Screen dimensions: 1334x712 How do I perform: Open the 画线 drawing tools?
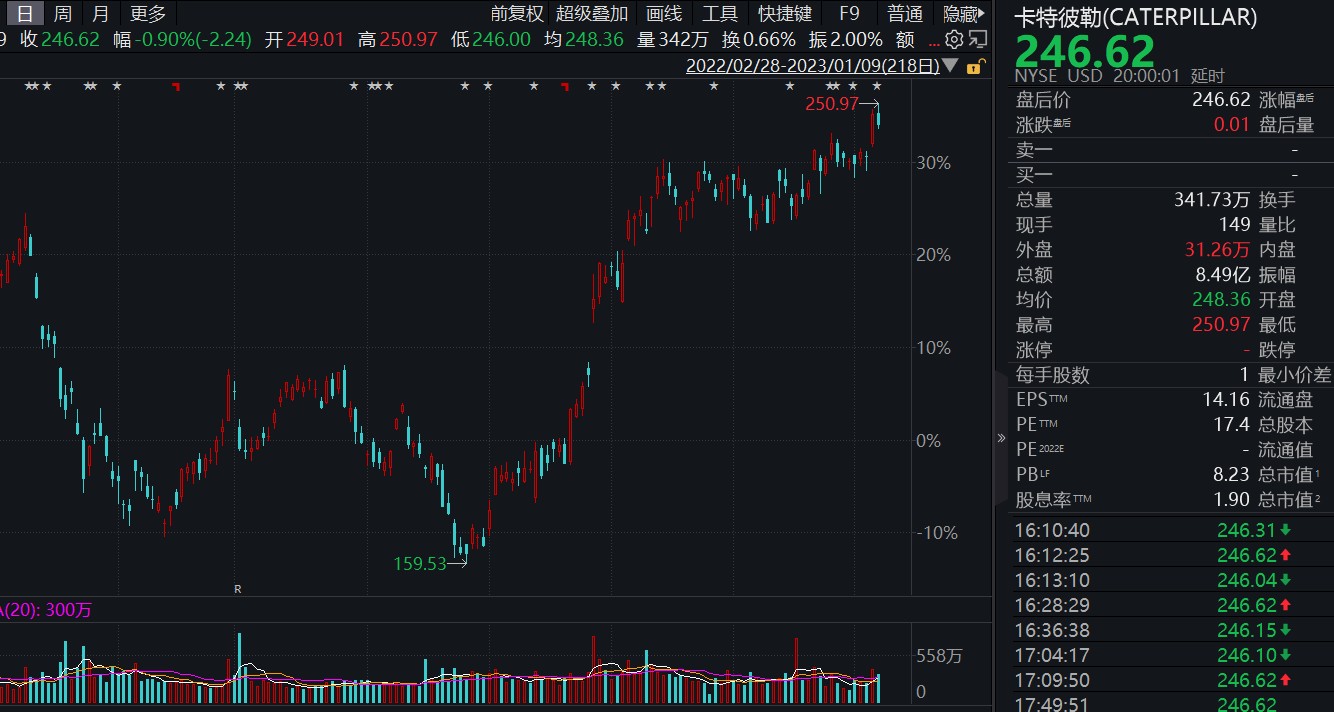pyautogui.click(x=663, y=14)
